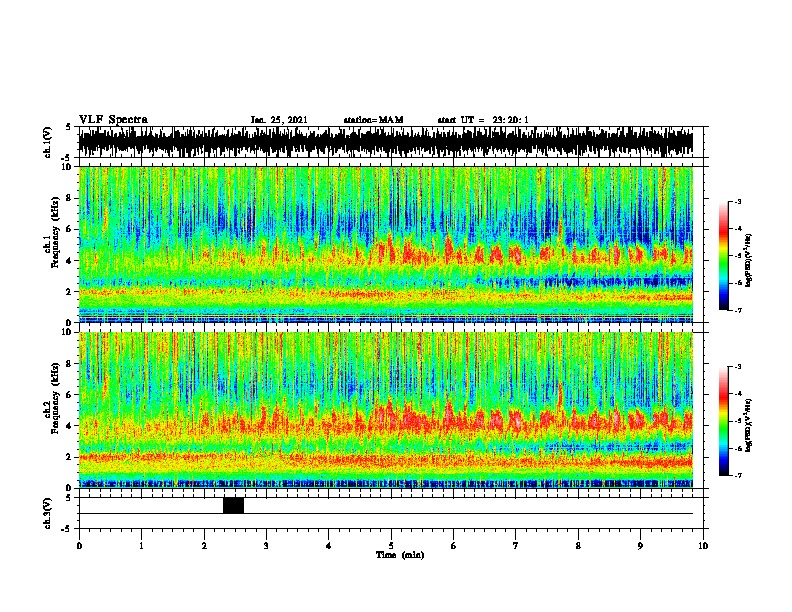Click the ch.1 color bar "log(PSD)" unit label
The width and height of the screenshot is (792, 612).
click(x=749, y=260)
